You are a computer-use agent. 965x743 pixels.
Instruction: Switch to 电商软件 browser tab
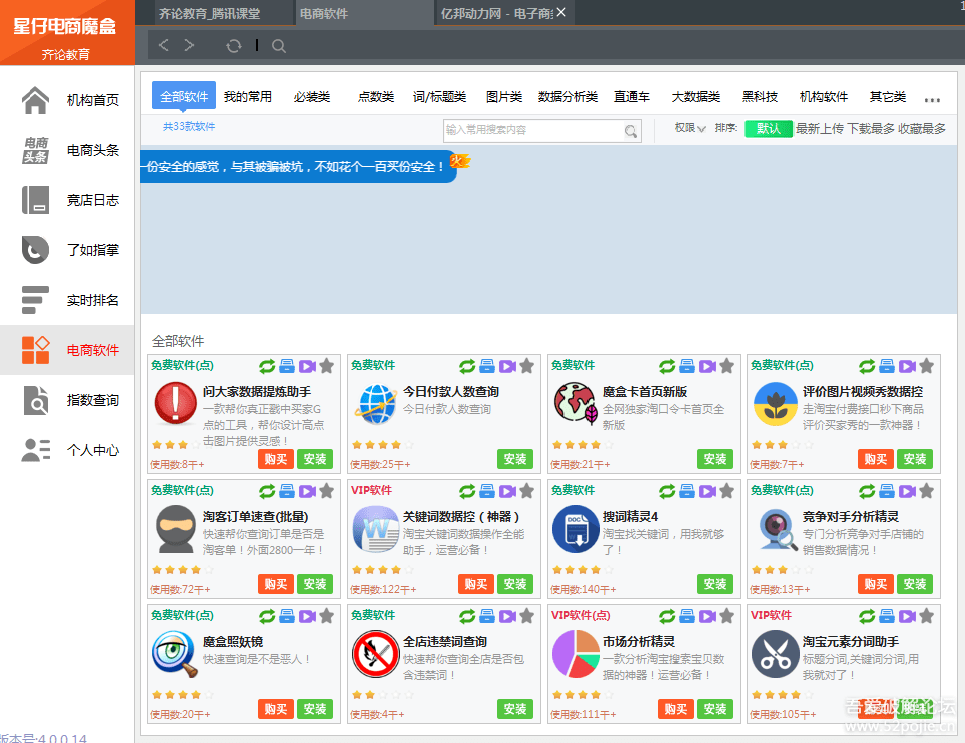[x=364, y=13]
